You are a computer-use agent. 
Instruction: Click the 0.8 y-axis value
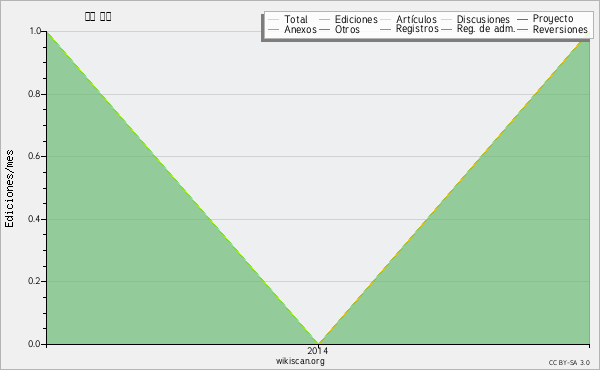click(x=34, y=94)
